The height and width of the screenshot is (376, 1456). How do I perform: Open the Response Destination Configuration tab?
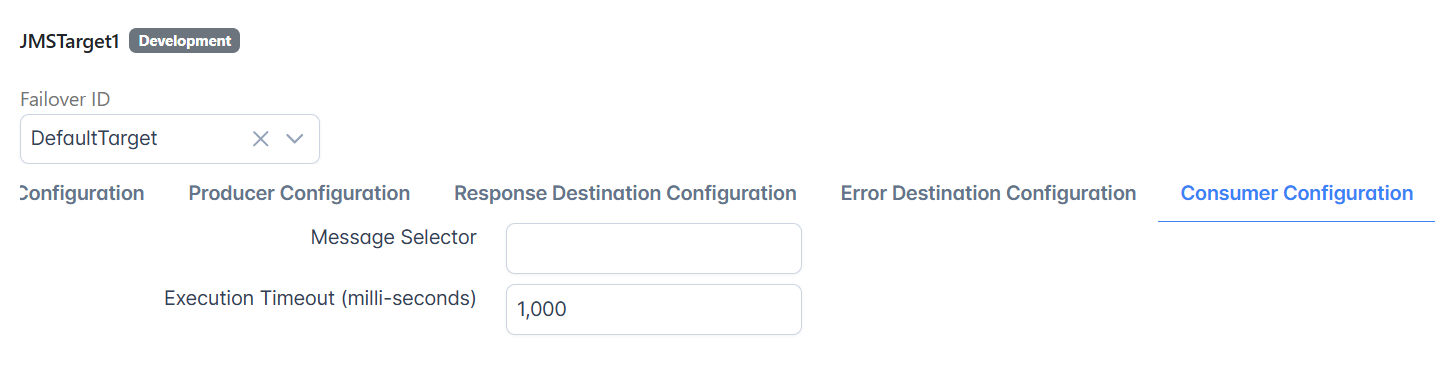[625, 193]
